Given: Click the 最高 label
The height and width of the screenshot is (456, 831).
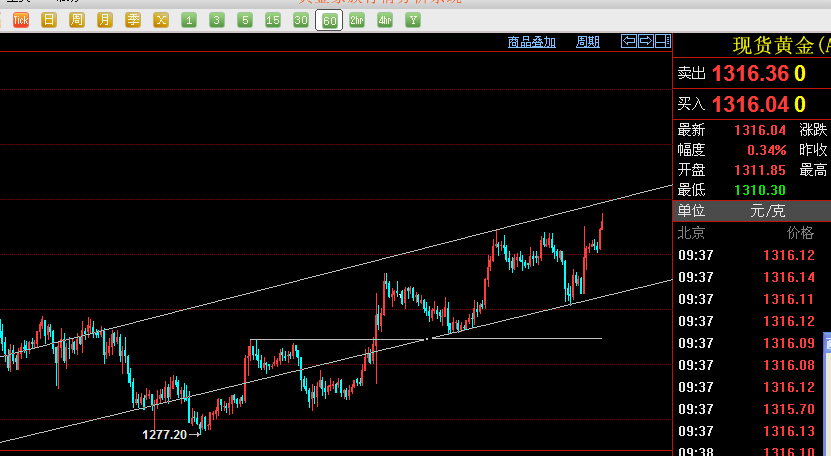Looking at the screenshot, I should coord(814,170).
